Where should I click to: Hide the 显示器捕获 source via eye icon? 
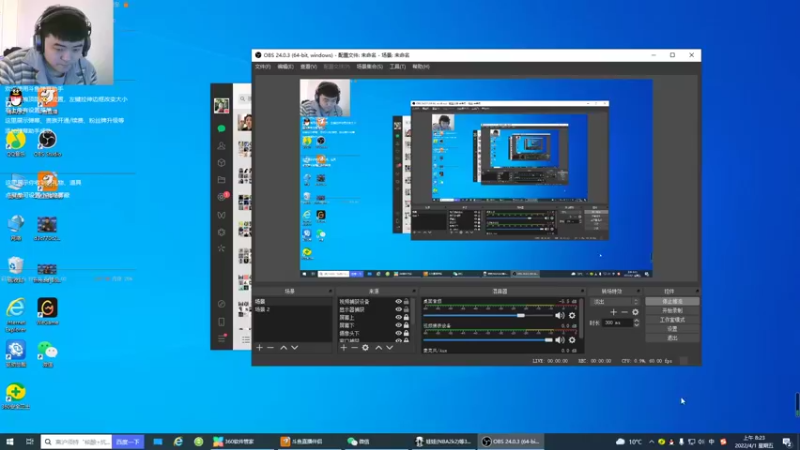coord(398,309)
